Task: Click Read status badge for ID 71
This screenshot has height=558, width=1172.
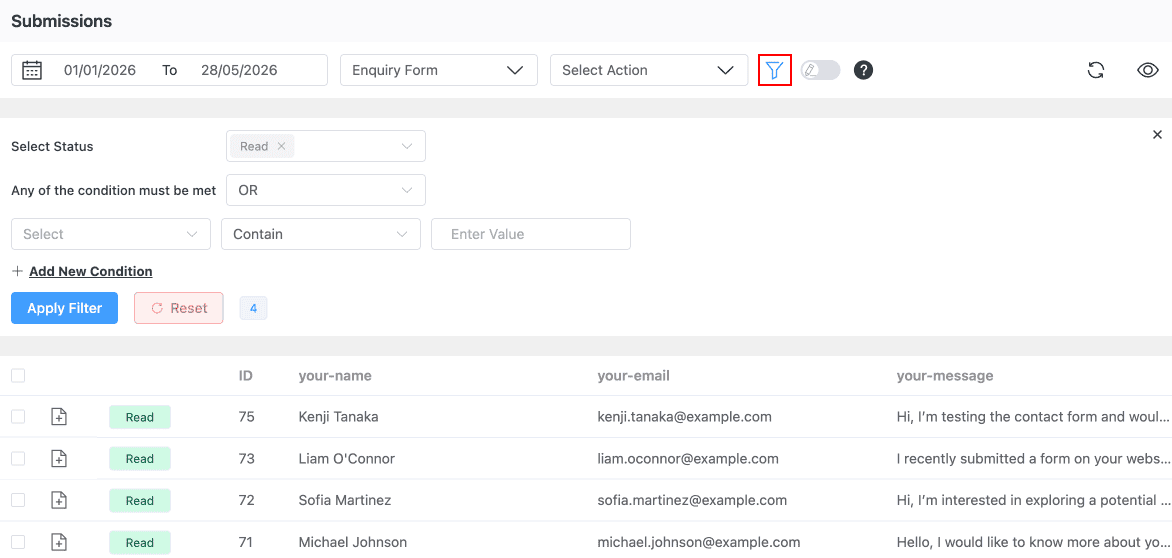Action: point(140,542)
